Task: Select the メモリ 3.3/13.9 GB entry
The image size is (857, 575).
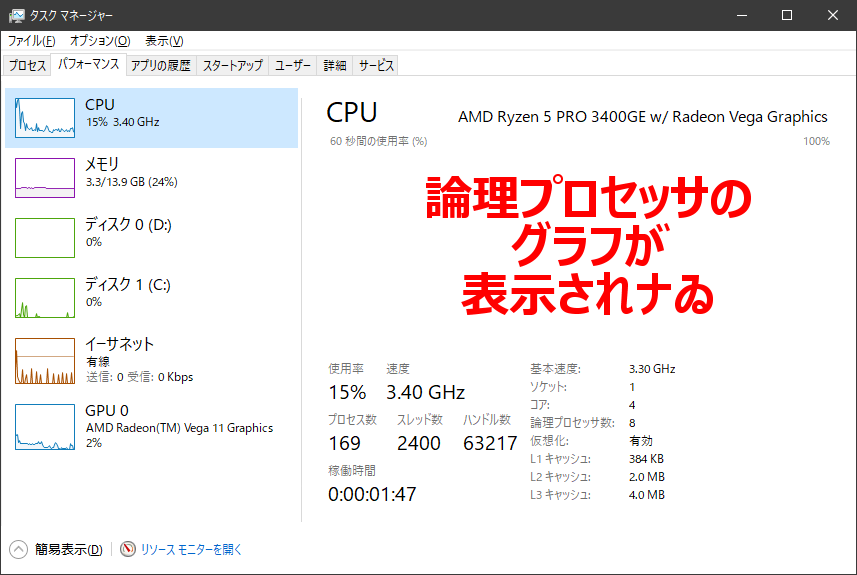Action: click(151, 178)
